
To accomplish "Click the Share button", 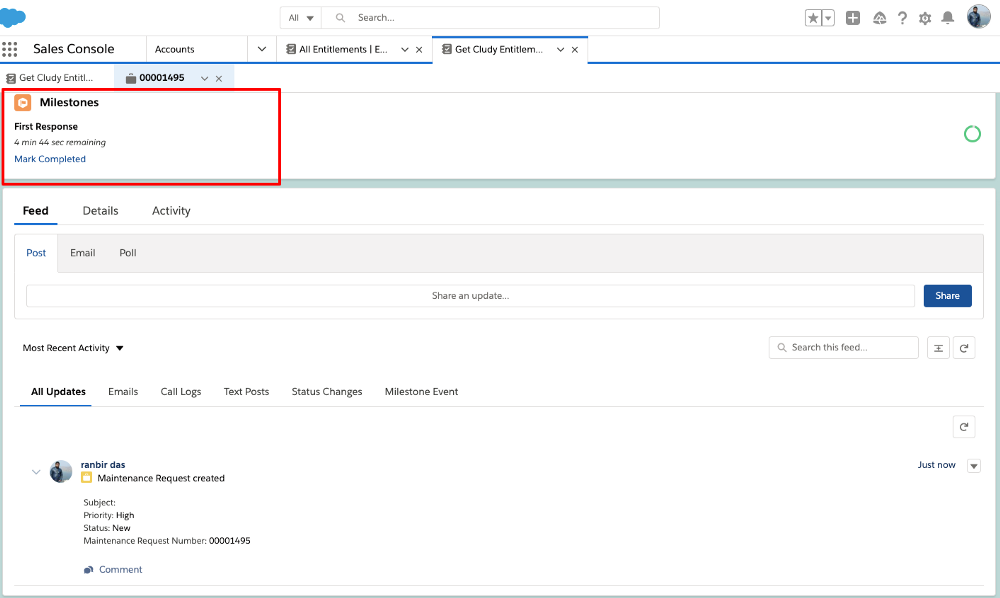I will pyautogui.click(x=947, y=296).
